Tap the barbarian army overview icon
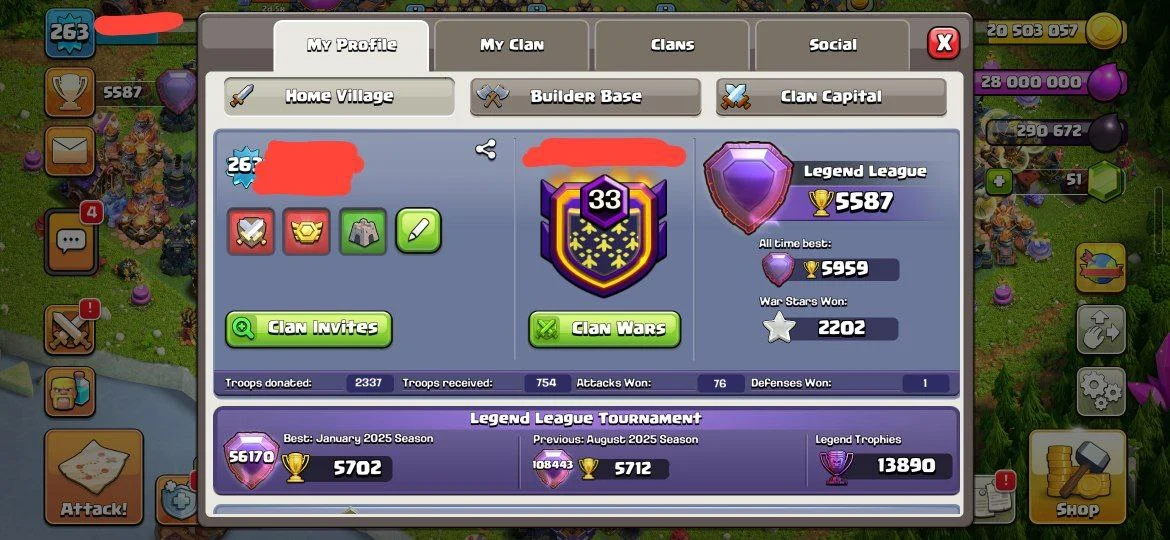This screenshot has height=540, width=1170. click(69, 392)
